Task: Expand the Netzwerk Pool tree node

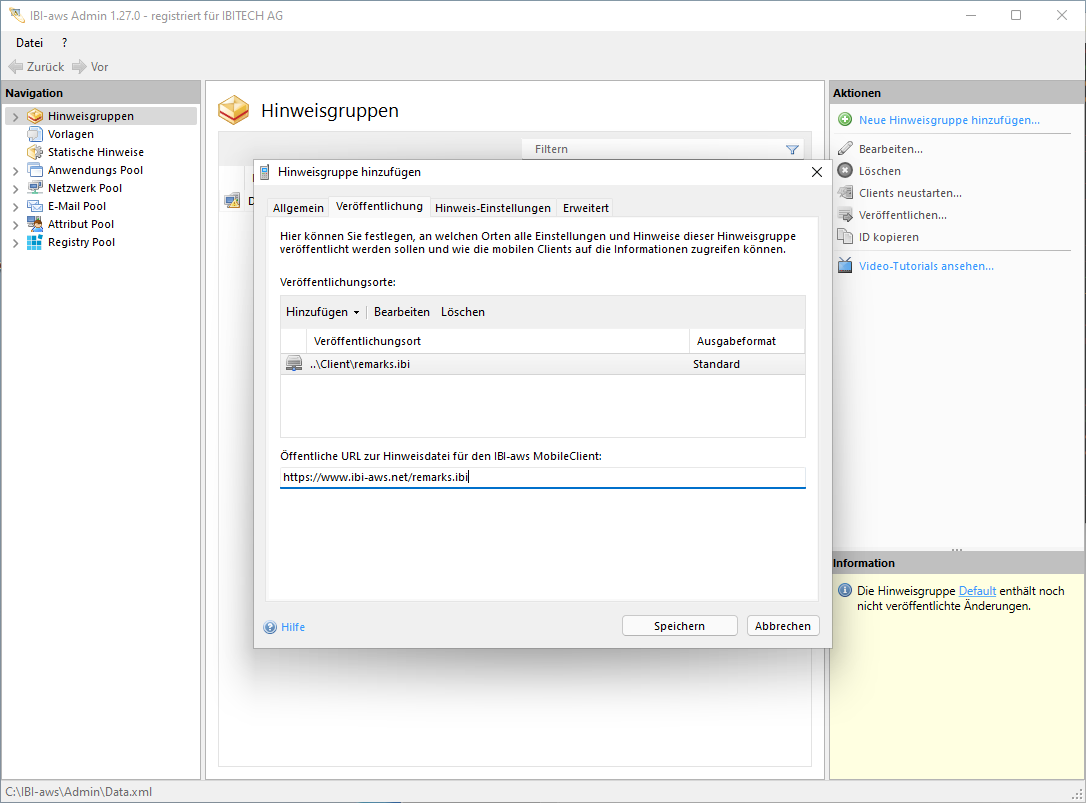Action: [x=15, y=189]
